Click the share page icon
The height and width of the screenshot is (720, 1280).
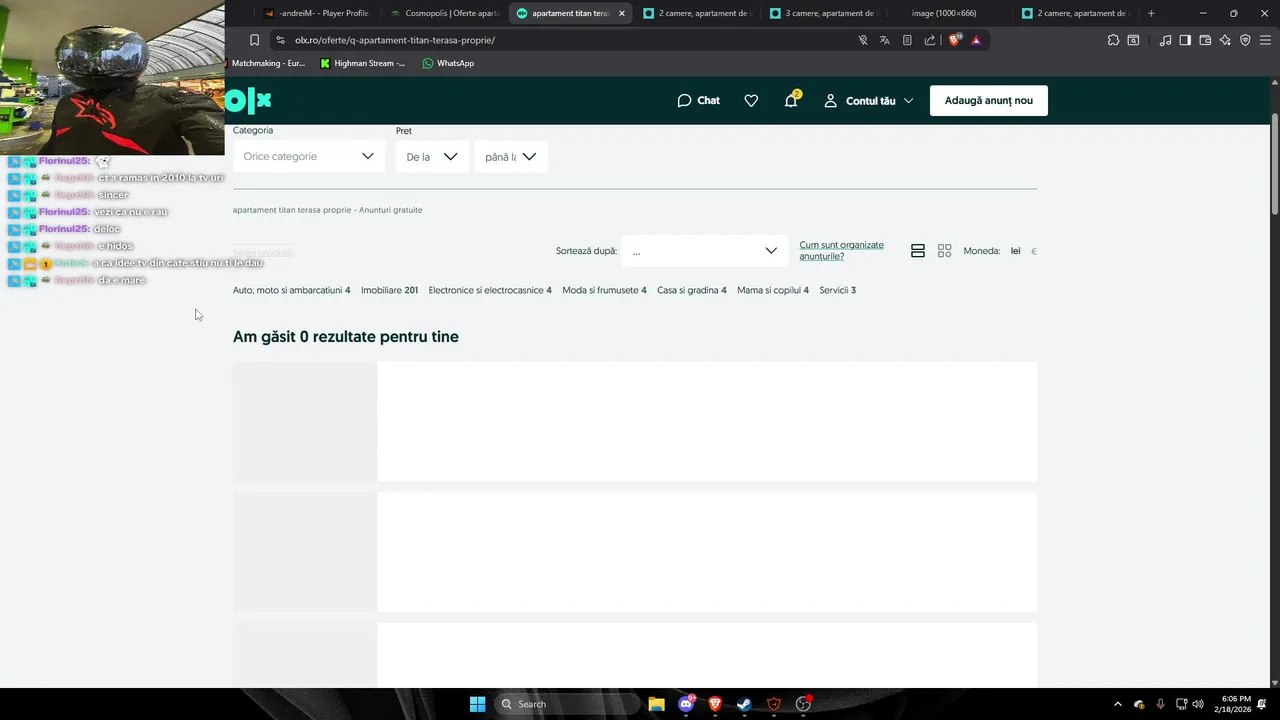pyautogui.click(x=930, y=40)
